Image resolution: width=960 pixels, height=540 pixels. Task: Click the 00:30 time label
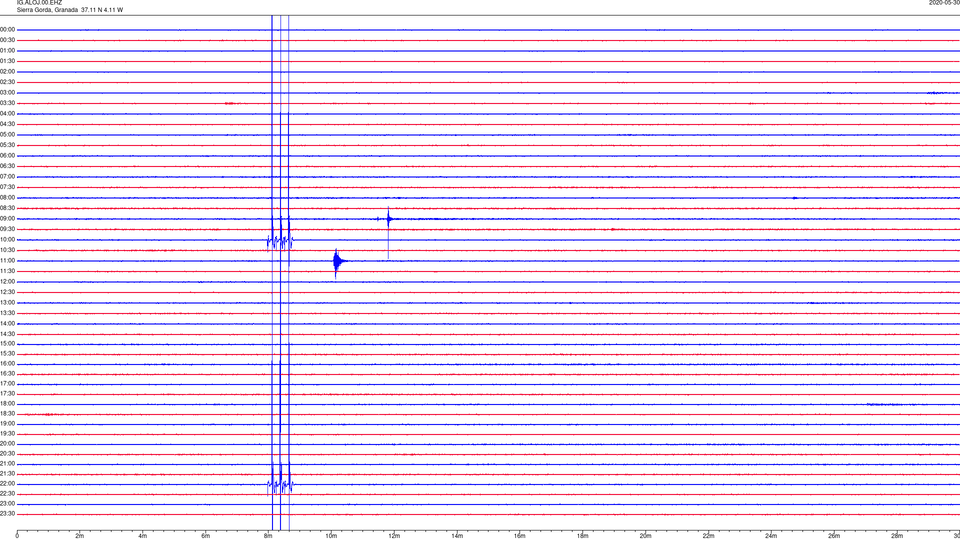coord(8,40)
